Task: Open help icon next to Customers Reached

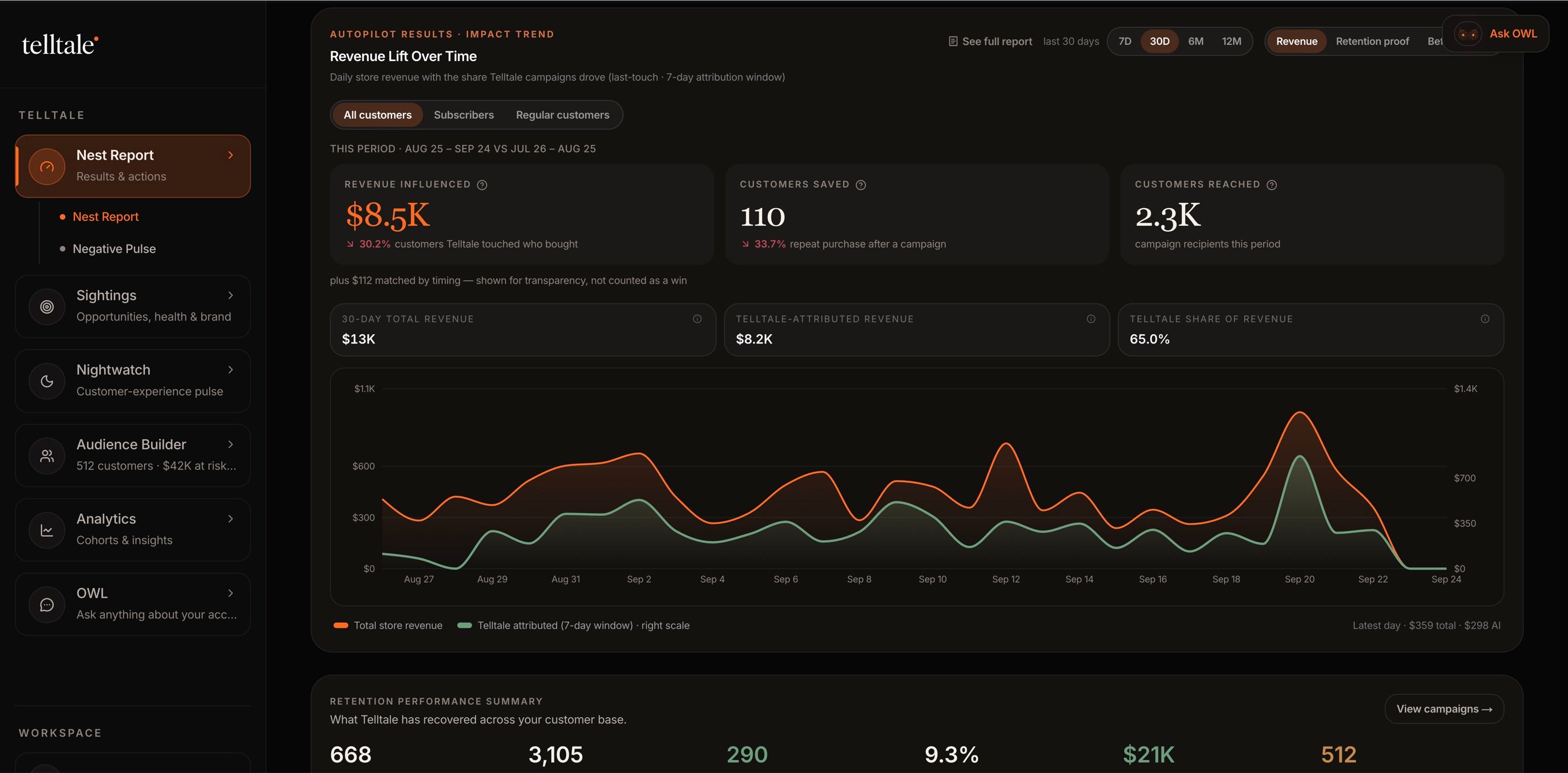Action: tap(1272, 185)
